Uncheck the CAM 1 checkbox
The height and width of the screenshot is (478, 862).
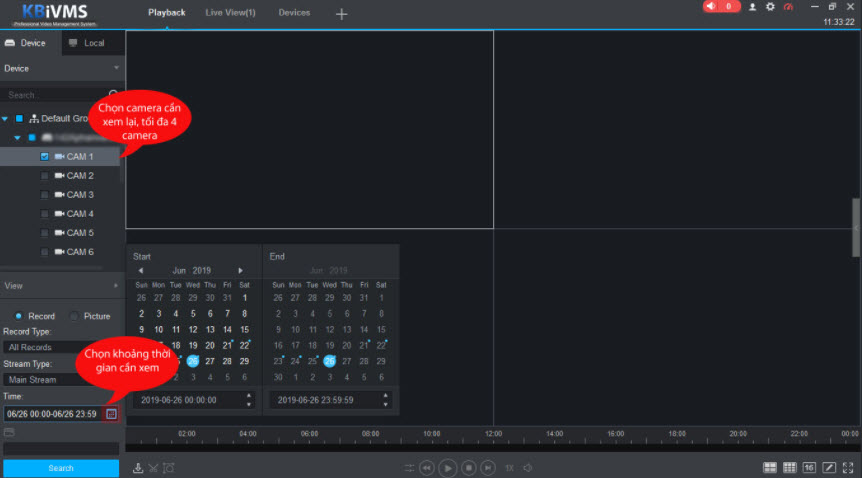point(44,157)
